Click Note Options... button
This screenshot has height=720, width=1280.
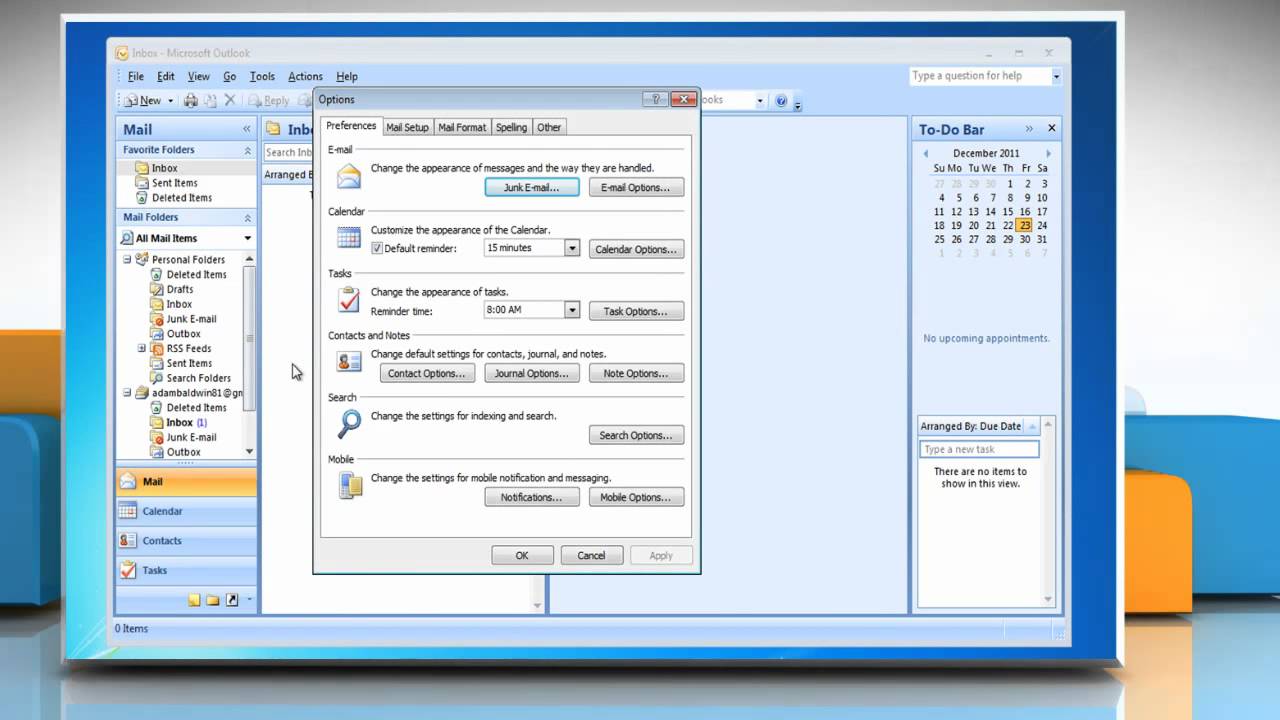tap(636, 373)
